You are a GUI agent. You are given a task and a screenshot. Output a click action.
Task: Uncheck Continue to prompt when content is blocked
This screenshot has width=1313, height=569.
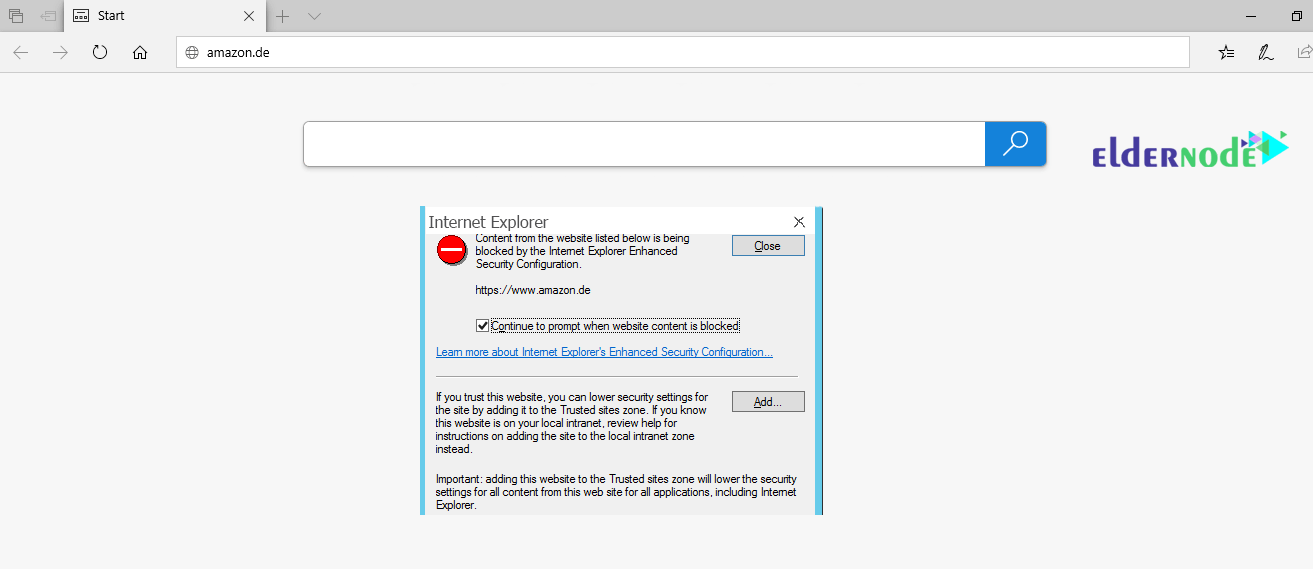pyautogui.click(x=483, y=326)
